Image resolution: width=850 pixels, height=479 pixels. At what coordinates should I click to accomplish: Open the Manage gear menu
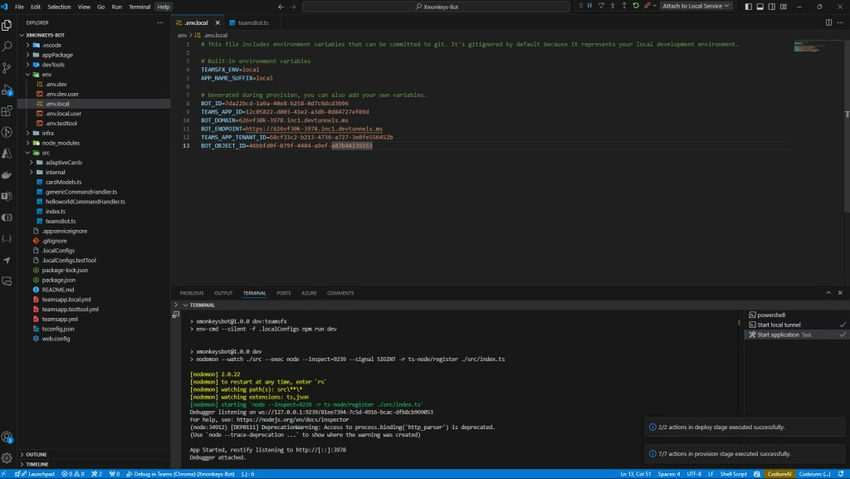[x=7, y=458]
